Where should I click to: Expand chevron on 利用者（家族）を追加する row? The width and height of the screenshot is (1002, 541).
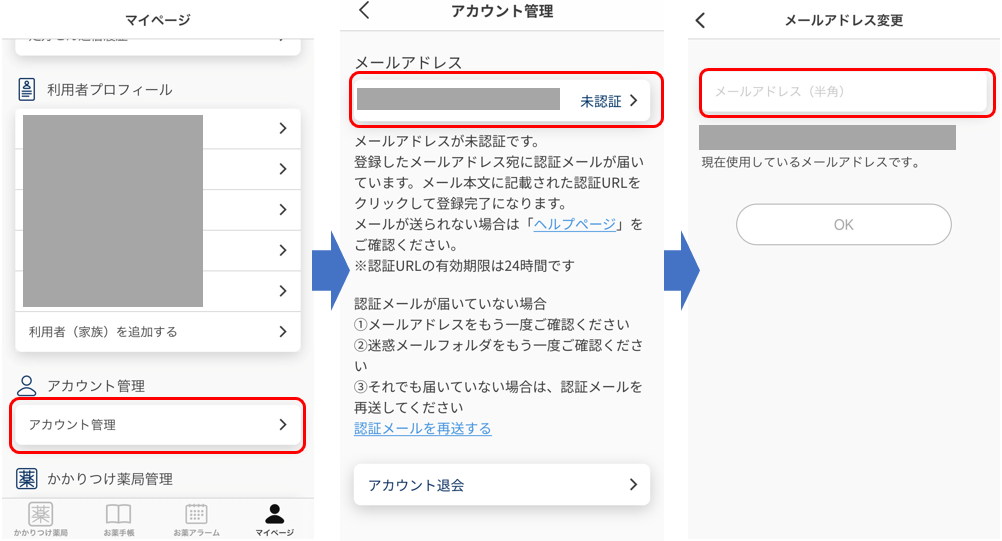click(x=283, y=331)
